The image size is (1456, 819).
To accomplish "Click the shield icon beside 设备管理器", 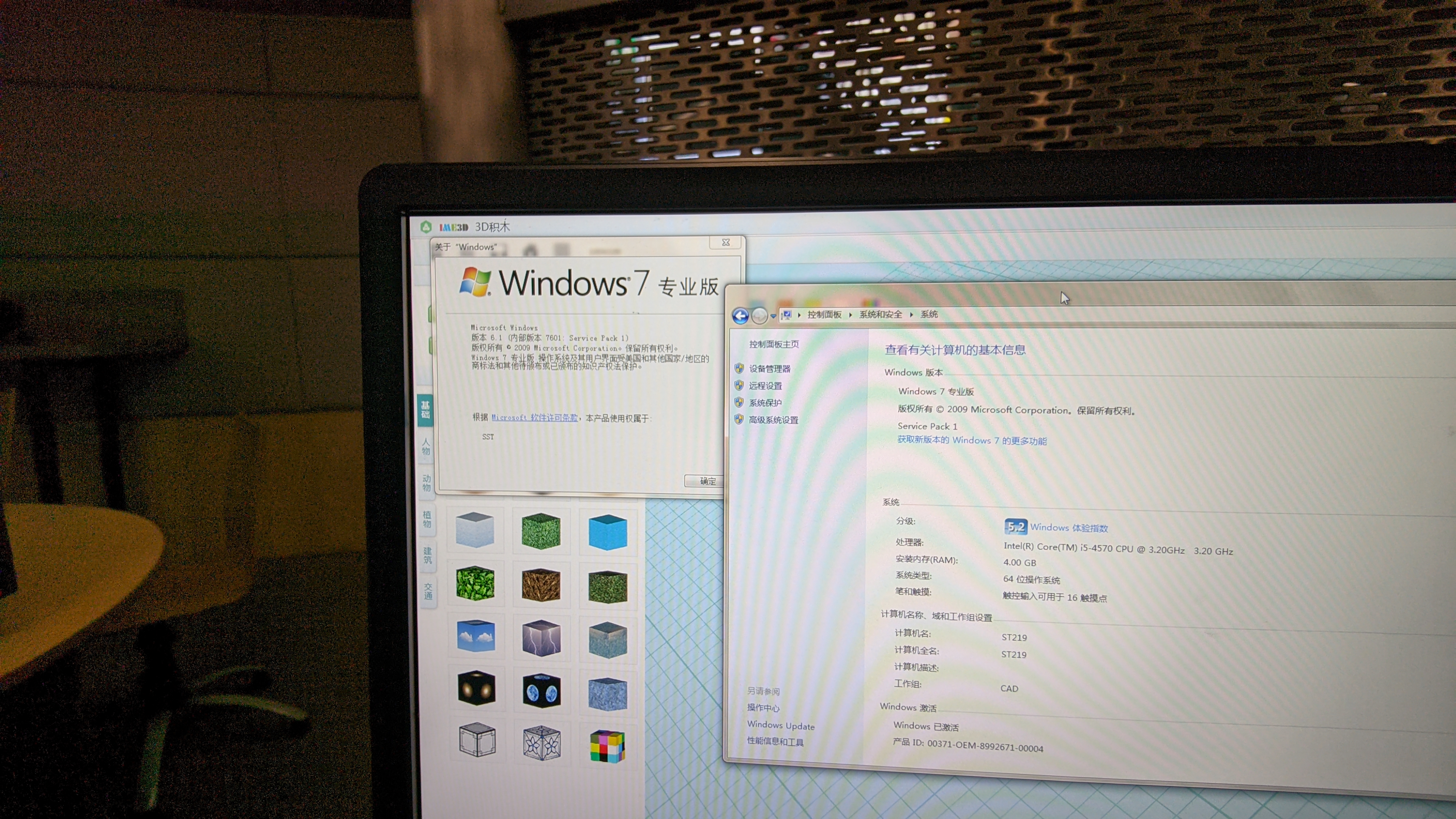I will tap(739, 368).
